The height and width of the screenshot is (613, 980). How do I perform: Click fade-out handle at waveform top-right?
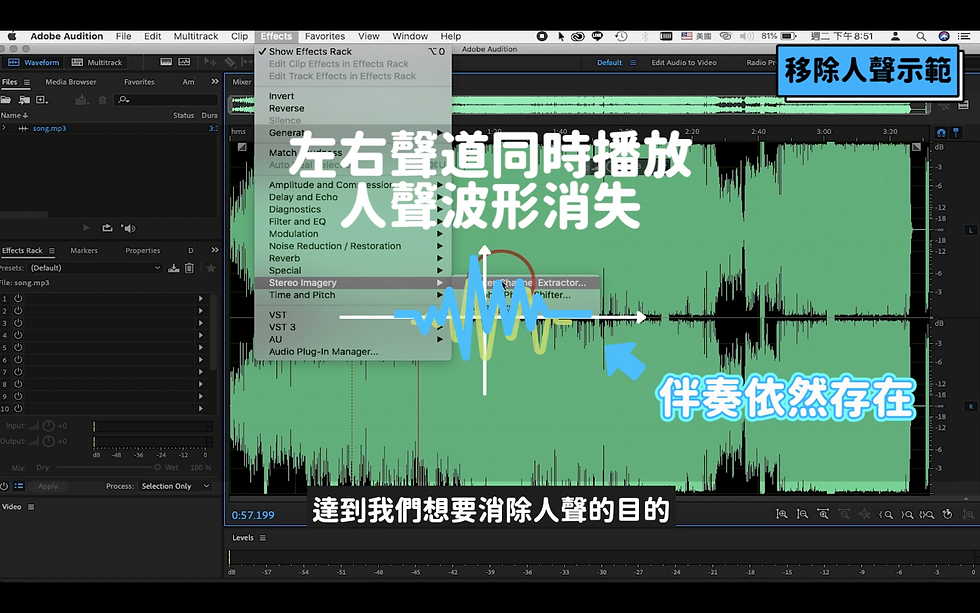click(x=916, y=147)
